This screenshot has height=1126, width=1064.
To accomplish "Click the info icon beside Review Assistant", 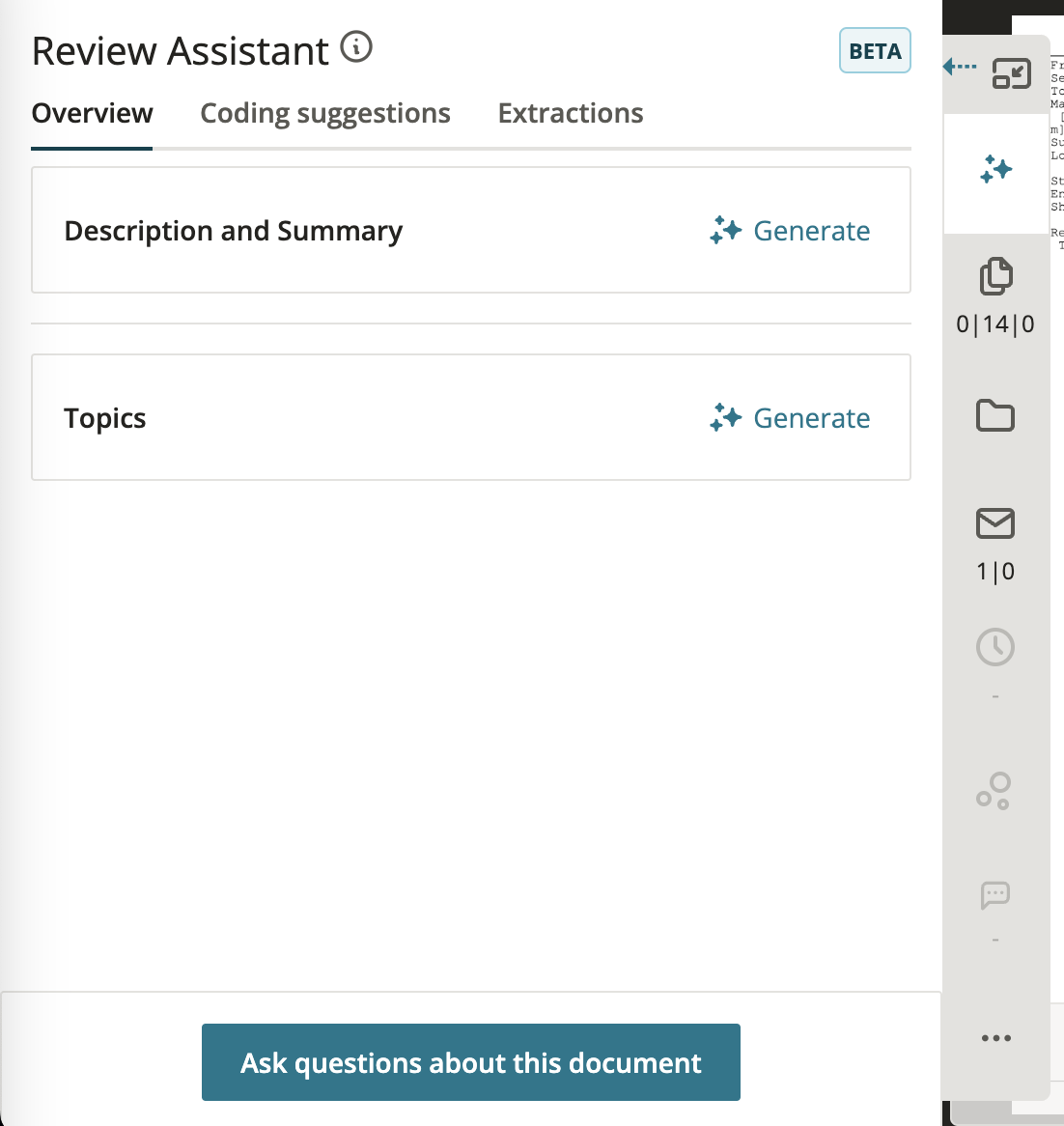I will [x=355, y=46].
